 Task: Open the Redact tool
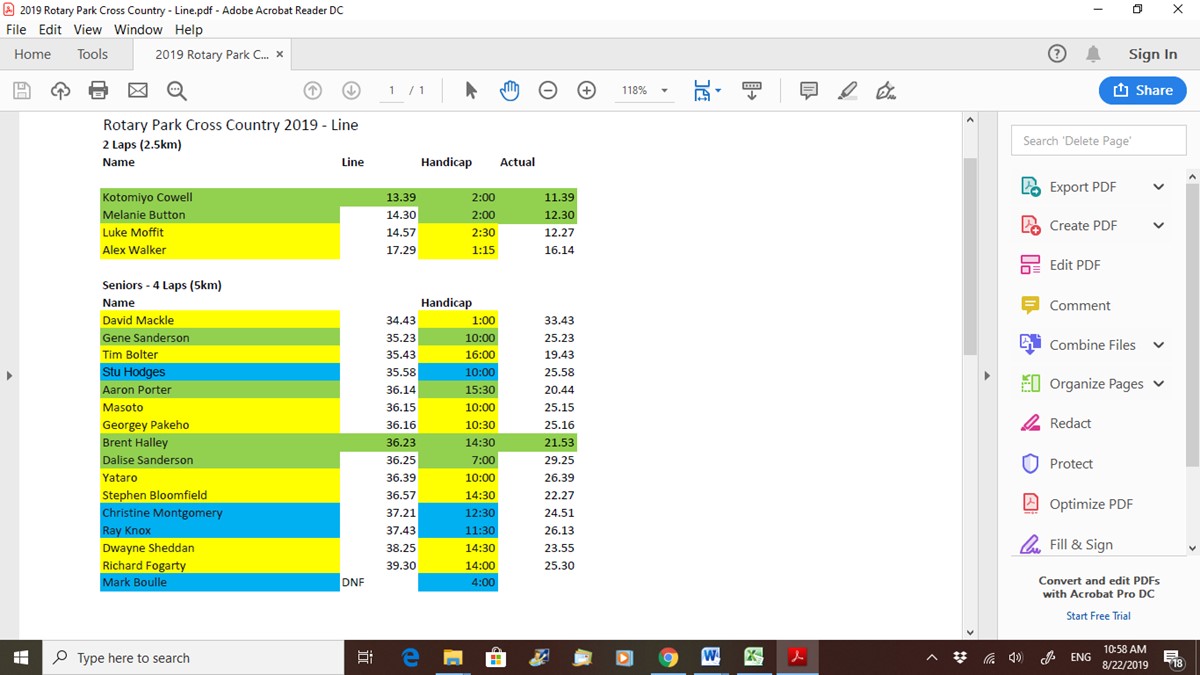coord(1056,424)
